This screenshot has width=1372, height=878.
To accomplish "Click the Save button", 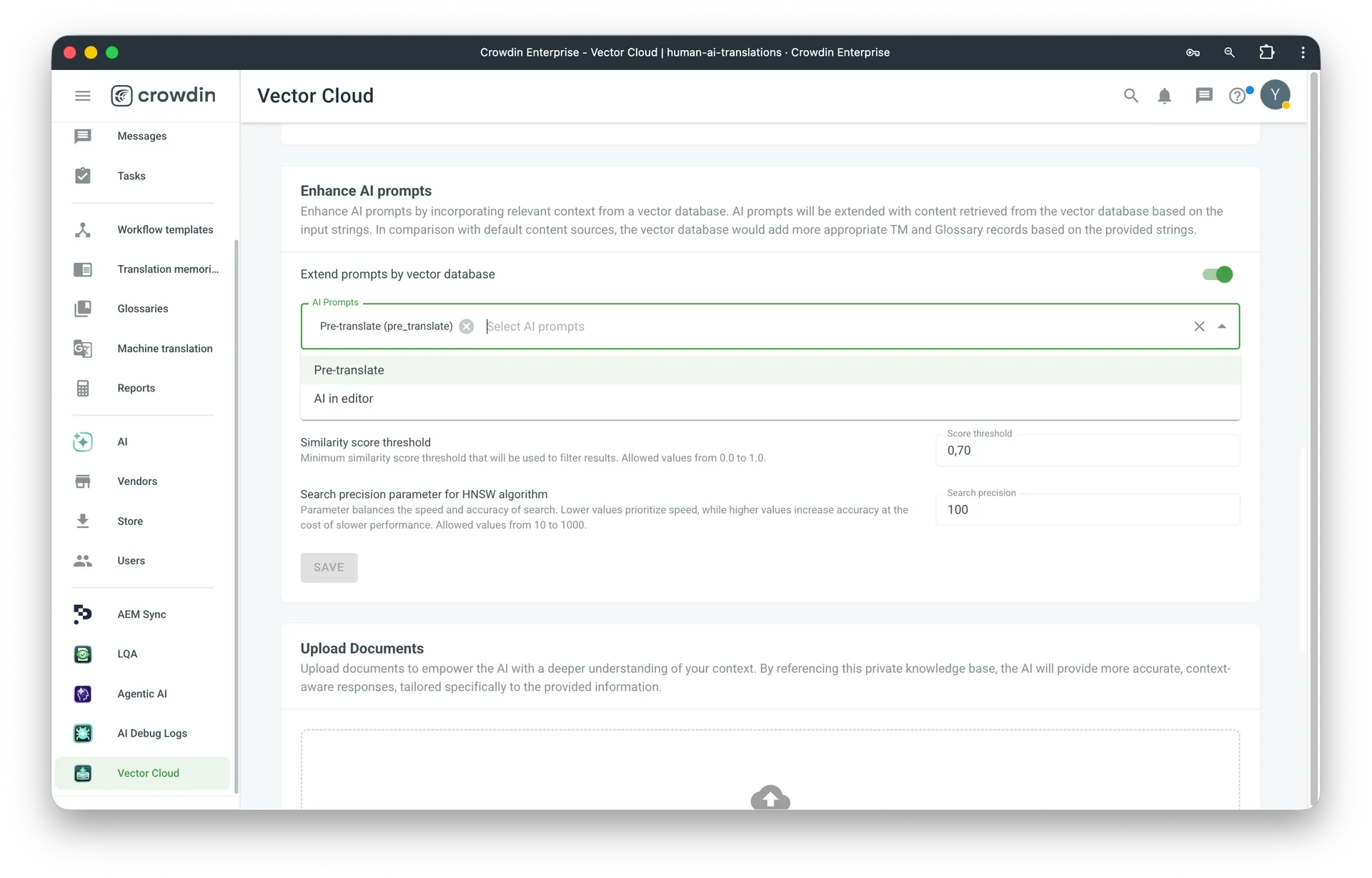I will 329,567.
